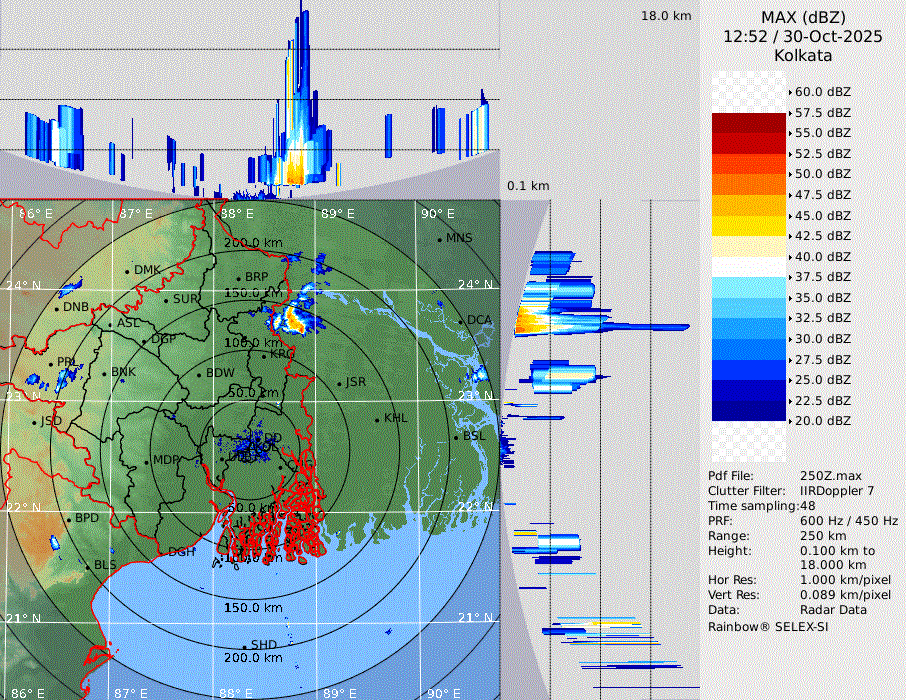Click the DMK station marker
The height and width of the screenshot is (700, 906).
coord(127,271)
